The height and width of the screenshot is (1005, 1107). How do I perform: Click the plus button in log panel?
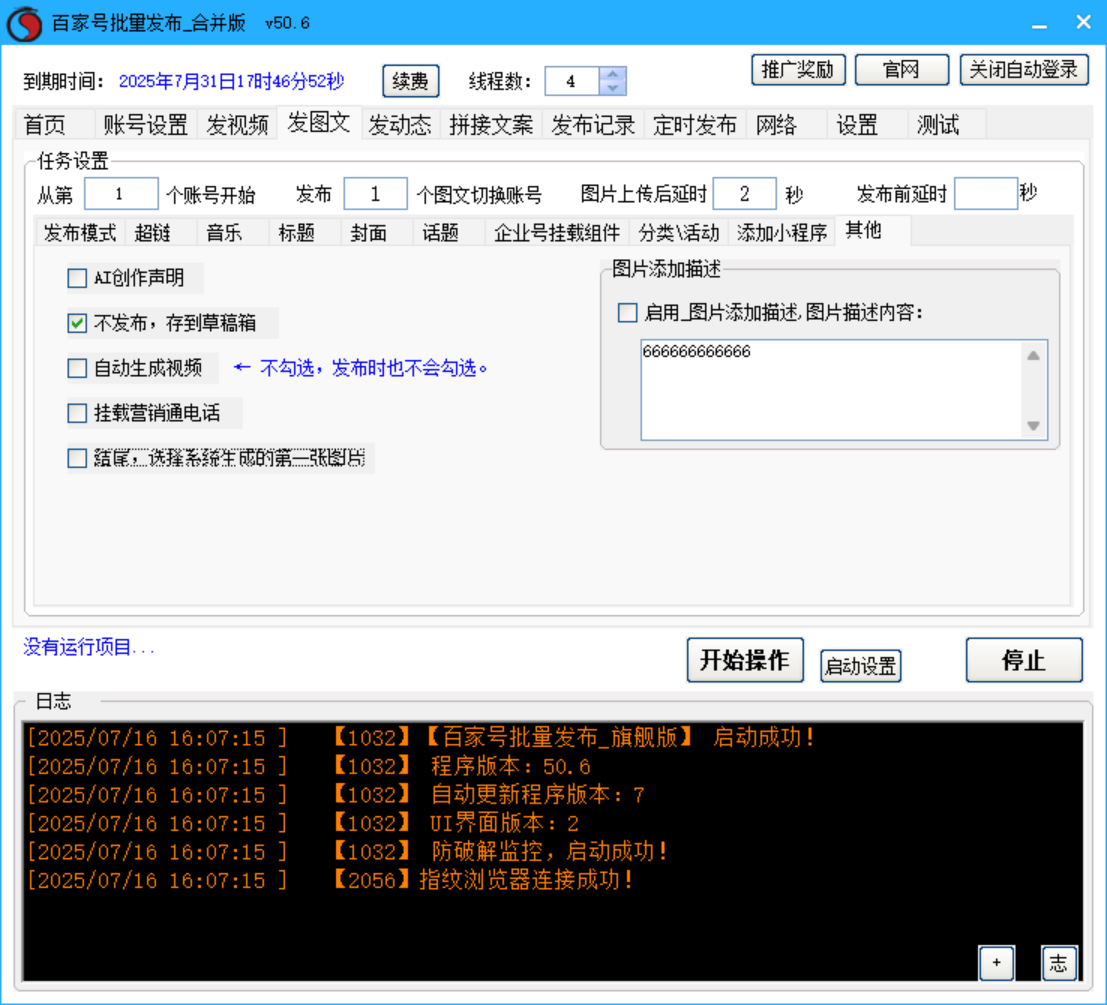[996, 963]
